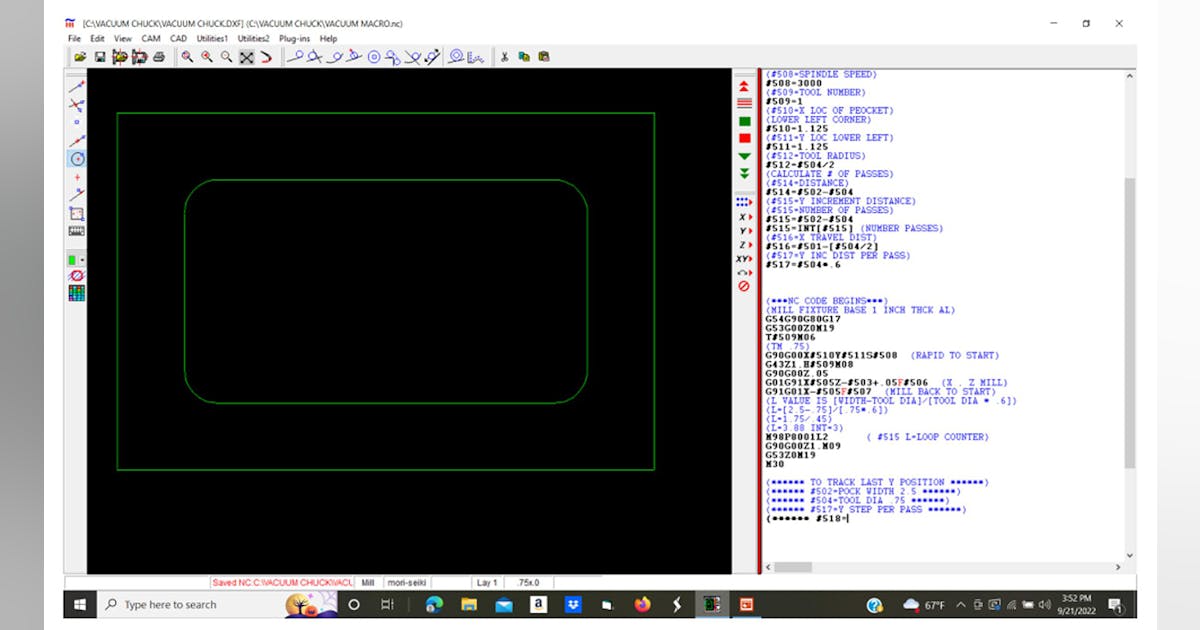Viewport: 1200px width, 630px height.
Task: Toggle the X axis arrow button
Action: click(744, 217)
